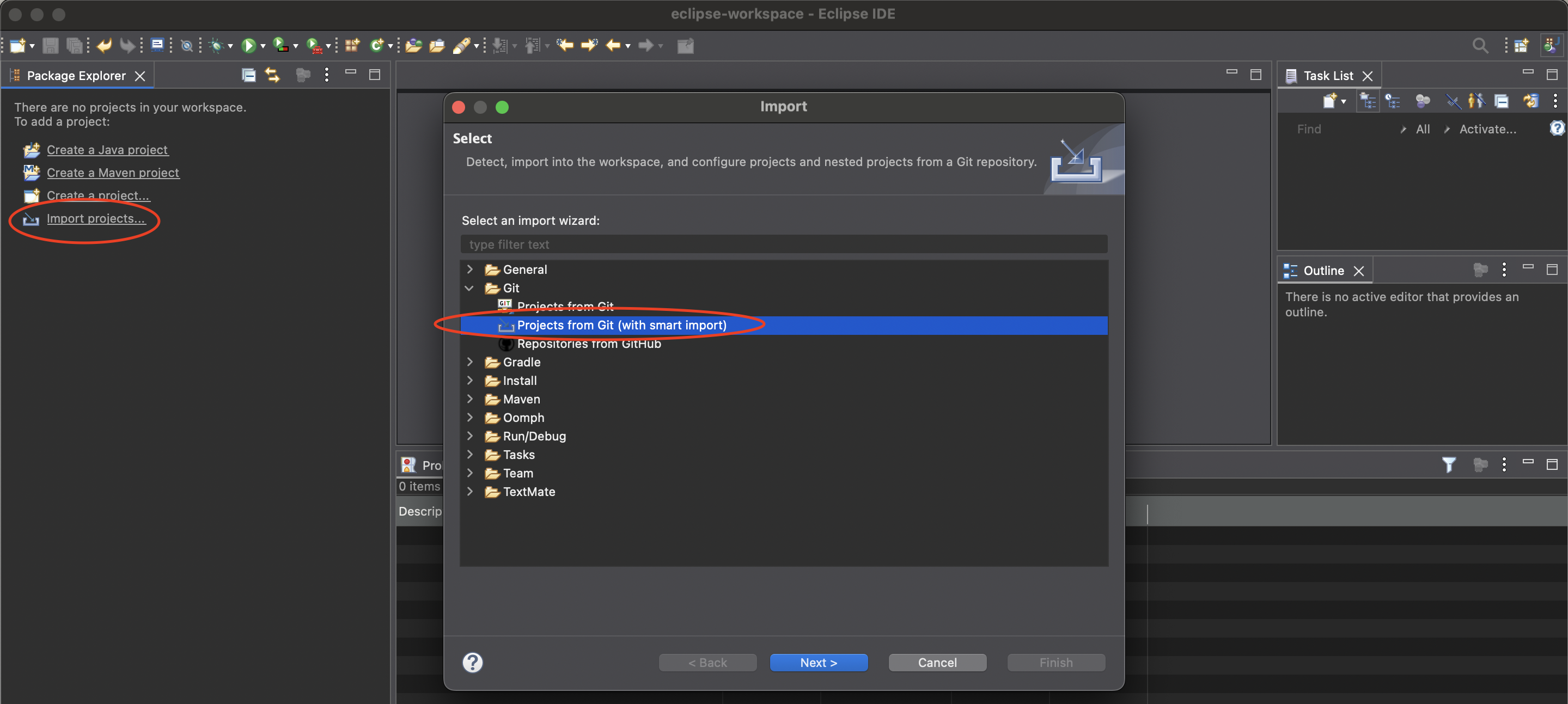
Task: Click Synchronize Changed in Task List
Action: pyautogui.click(x=1530, y=101)
